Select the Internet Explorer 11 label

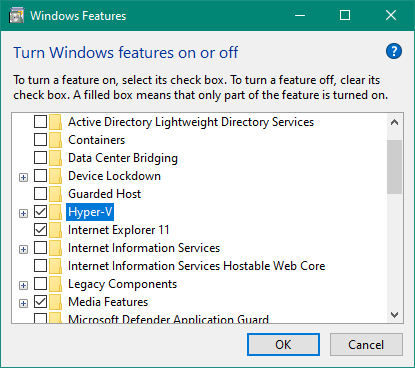[x=119, y=230]
